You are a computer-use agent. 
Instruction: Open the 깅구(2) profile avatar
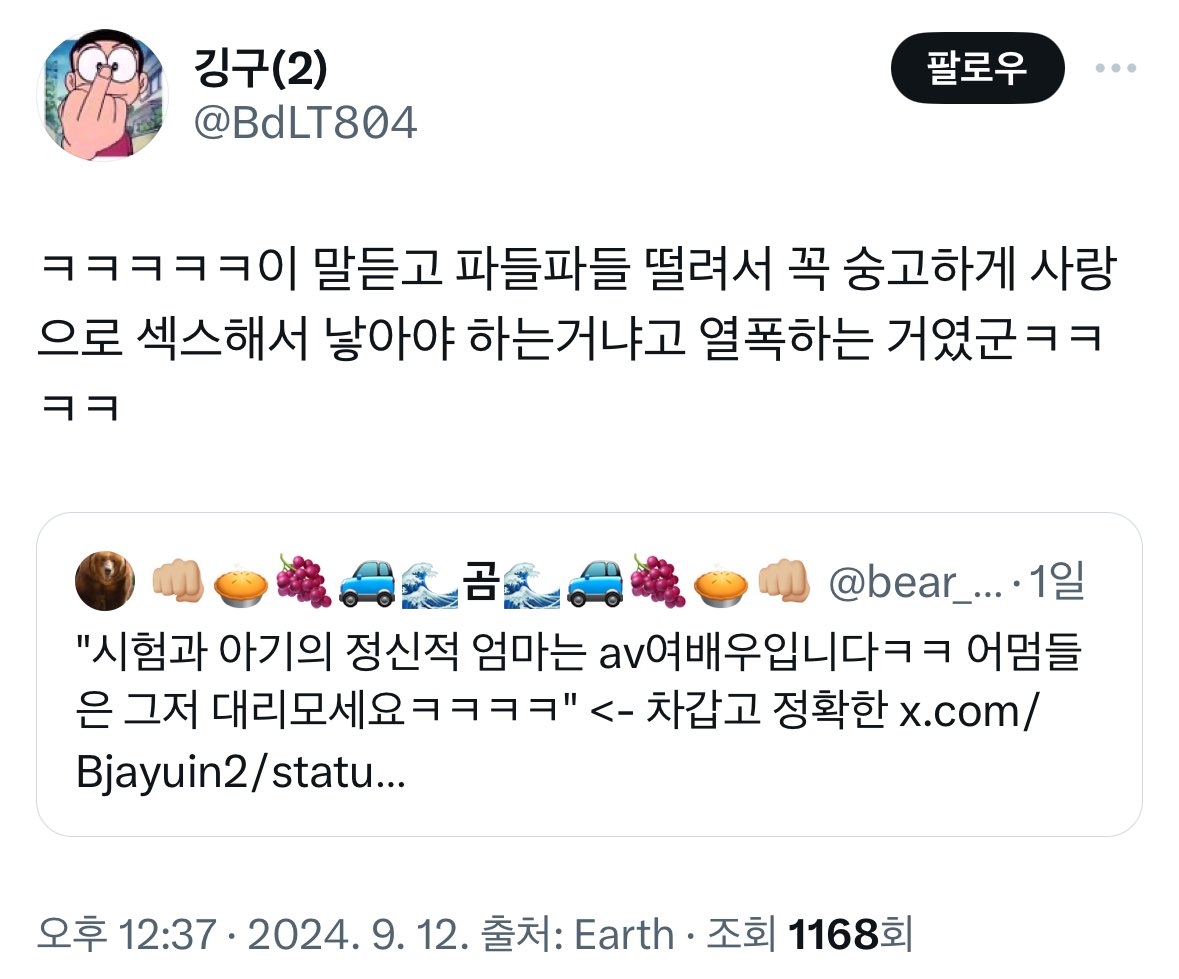point(103,95)
